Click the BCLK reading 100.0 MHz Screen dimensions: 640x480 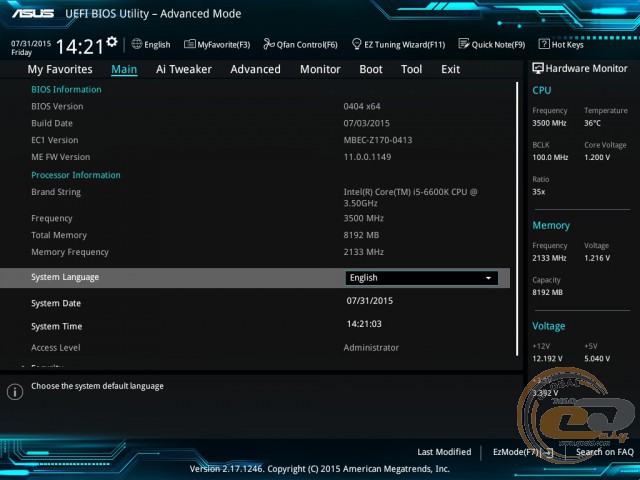[550, 157]
